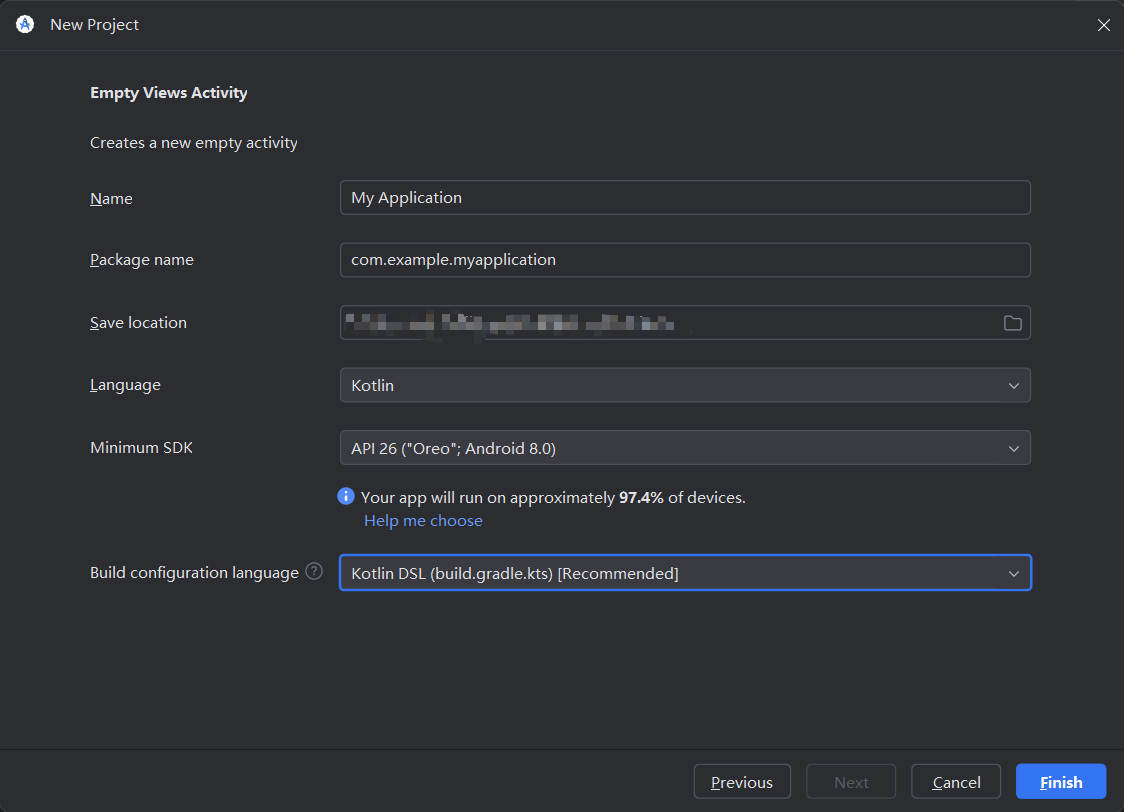Screen dimensions: 1124x812
Task: Click the Finish button
Action: [1060, 781]
